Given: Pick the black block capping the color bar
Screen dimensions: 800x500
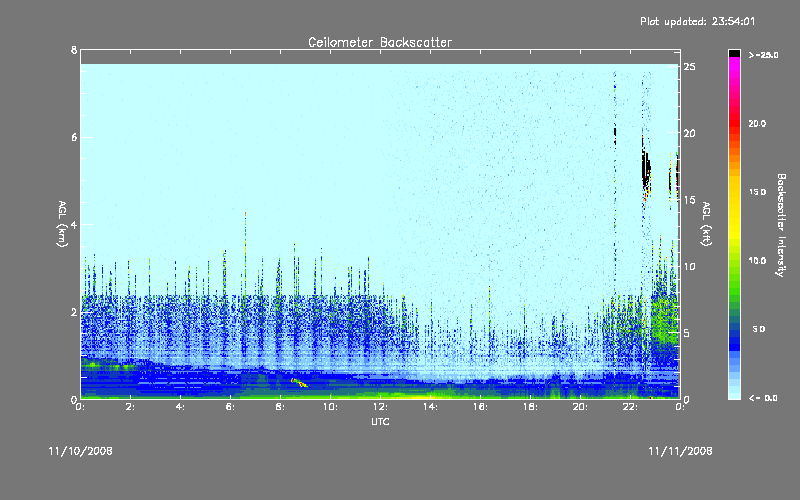Looking at the screenshot, I should click(x=734, y=53).
